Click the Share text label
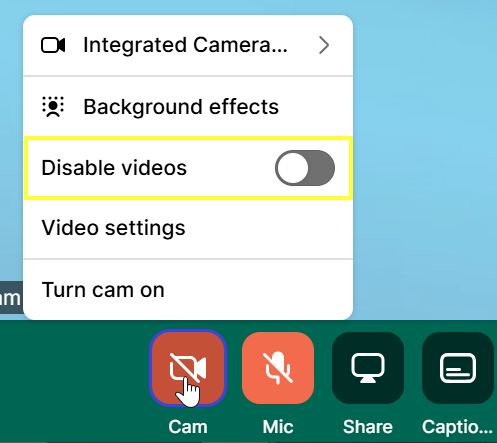497x443 pixels. [368, 427]
